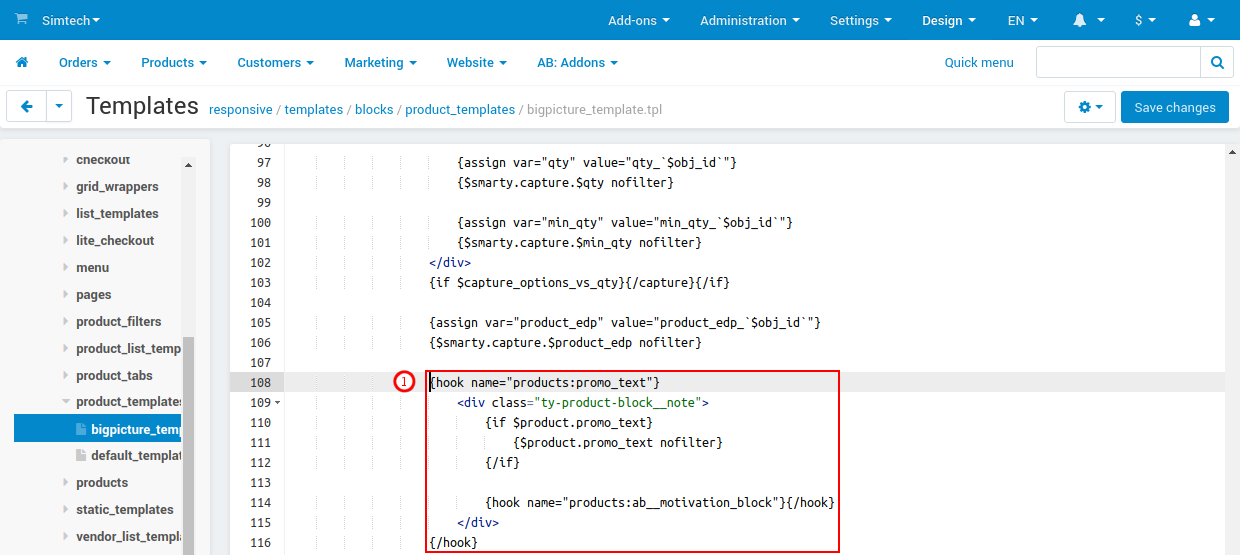Click the product_templates breadcrumb link
This screenshot has width=1240, height=555.
(x=460, y=110)
